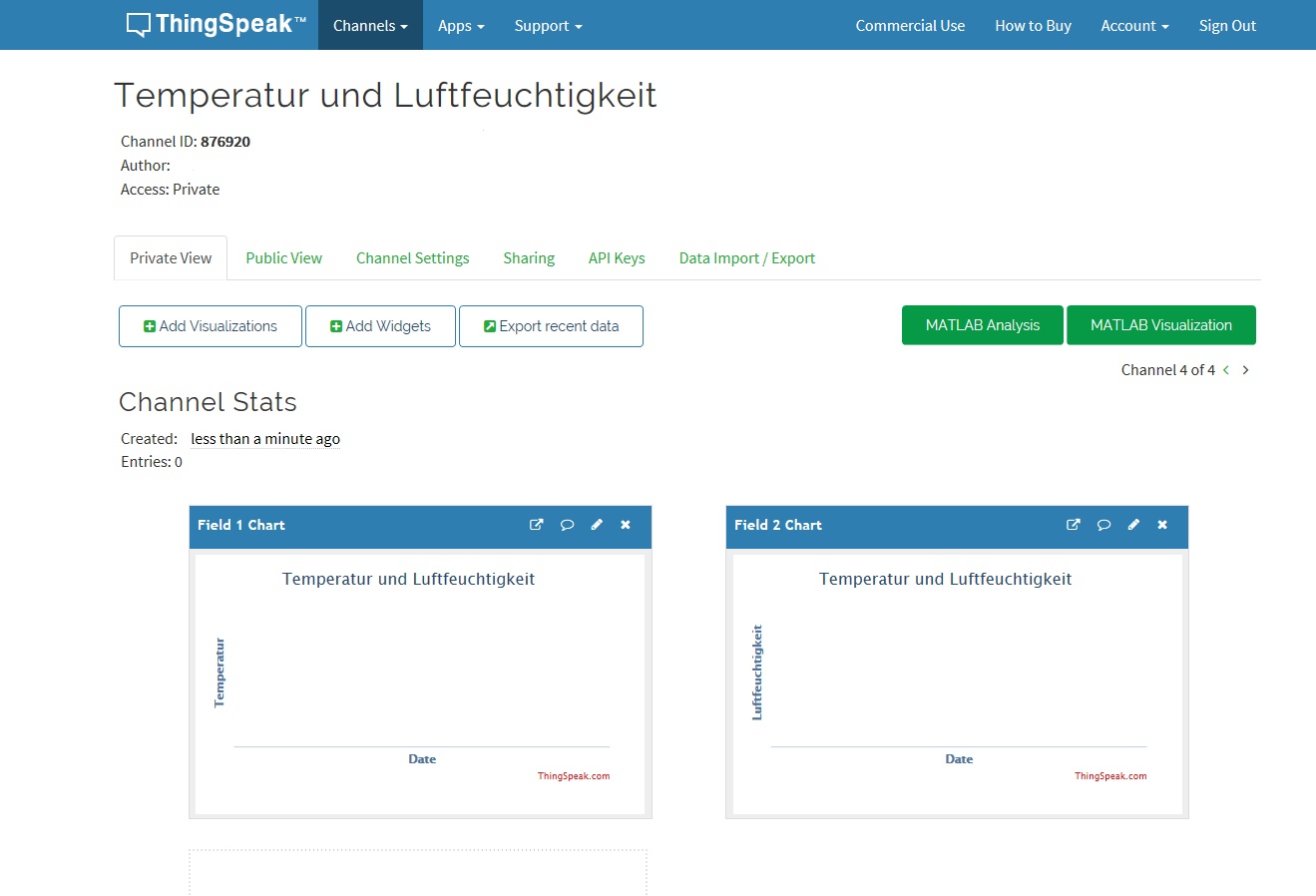Click the ThingSpeak logo
The height and width of the screenshot is (896, 1316).
pyautogui.click(x=216, y=25)
